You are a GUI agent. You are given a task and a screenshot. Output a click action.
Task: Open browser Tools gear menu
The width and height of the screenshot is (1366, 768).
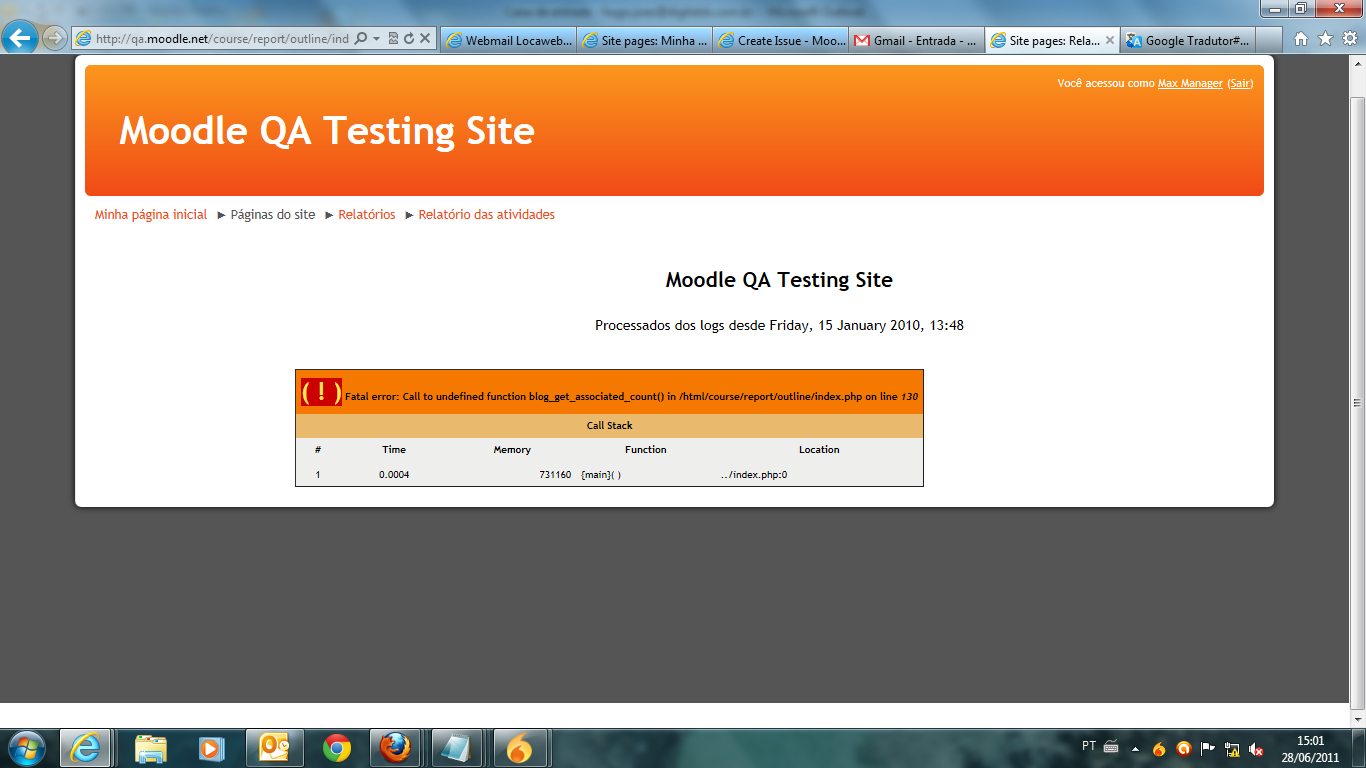tap(1349, 39)
